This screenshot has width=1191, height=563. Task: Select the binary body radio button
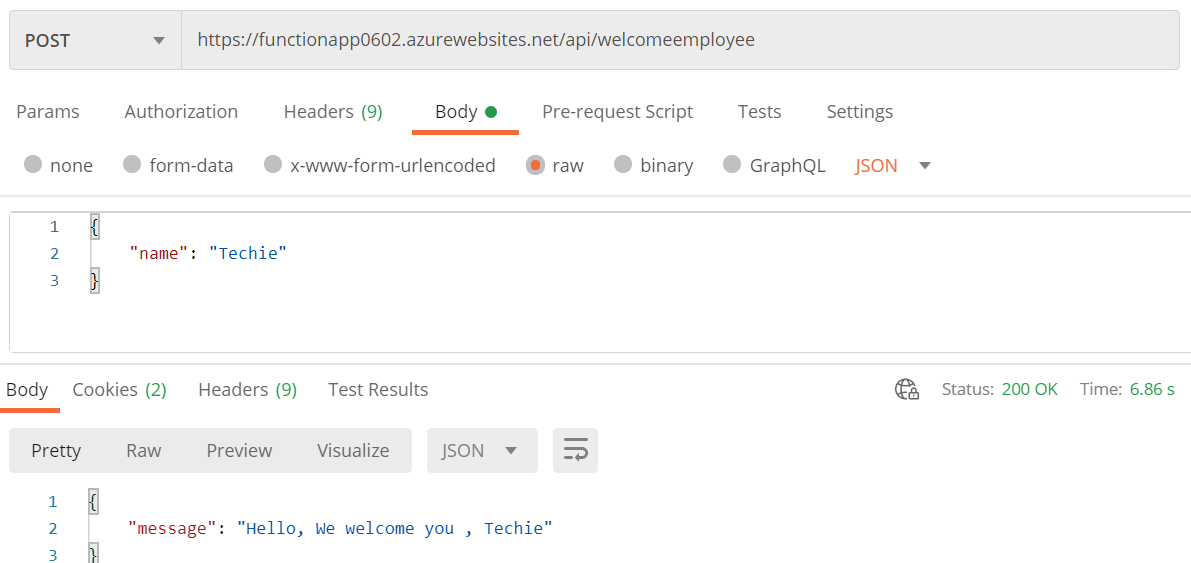pos(623,165)
